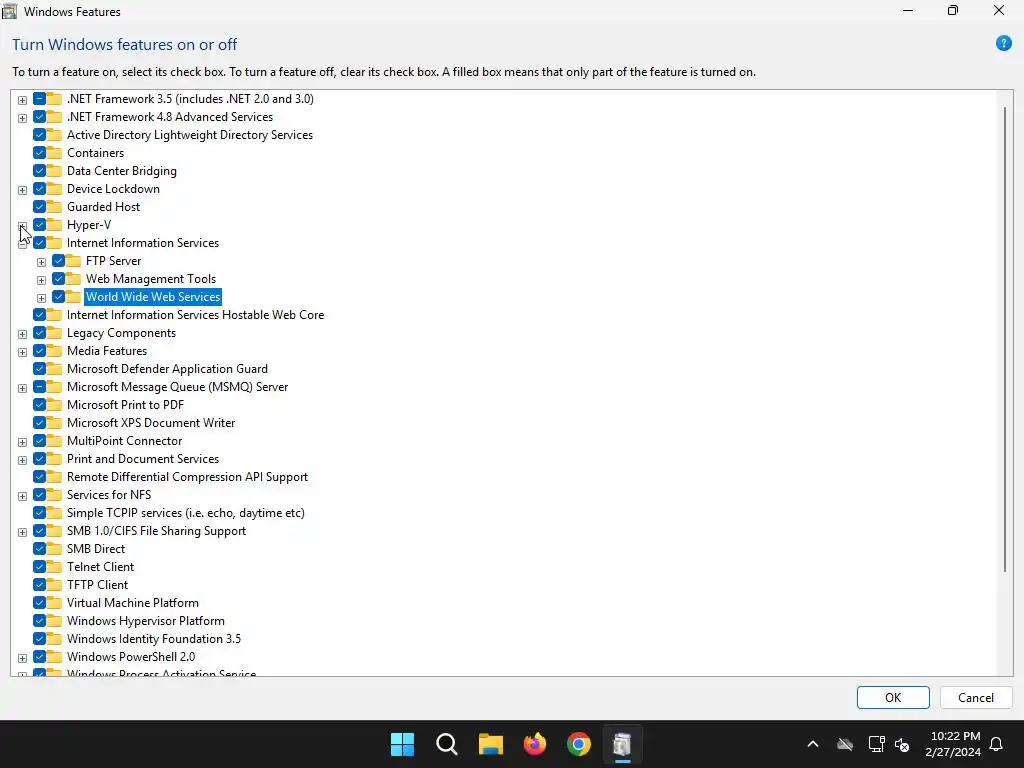
Task: Click the Legacy Components folder icon
Action: point(54,333)
